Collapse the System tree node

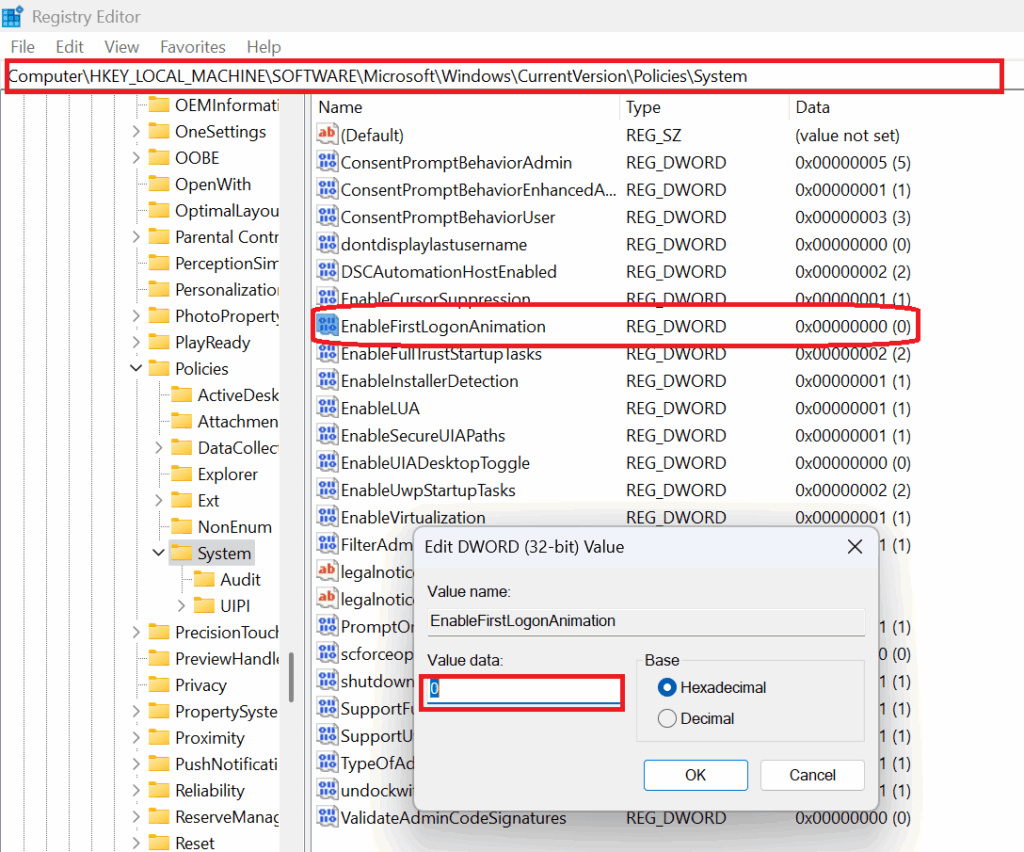pos(156,552)
